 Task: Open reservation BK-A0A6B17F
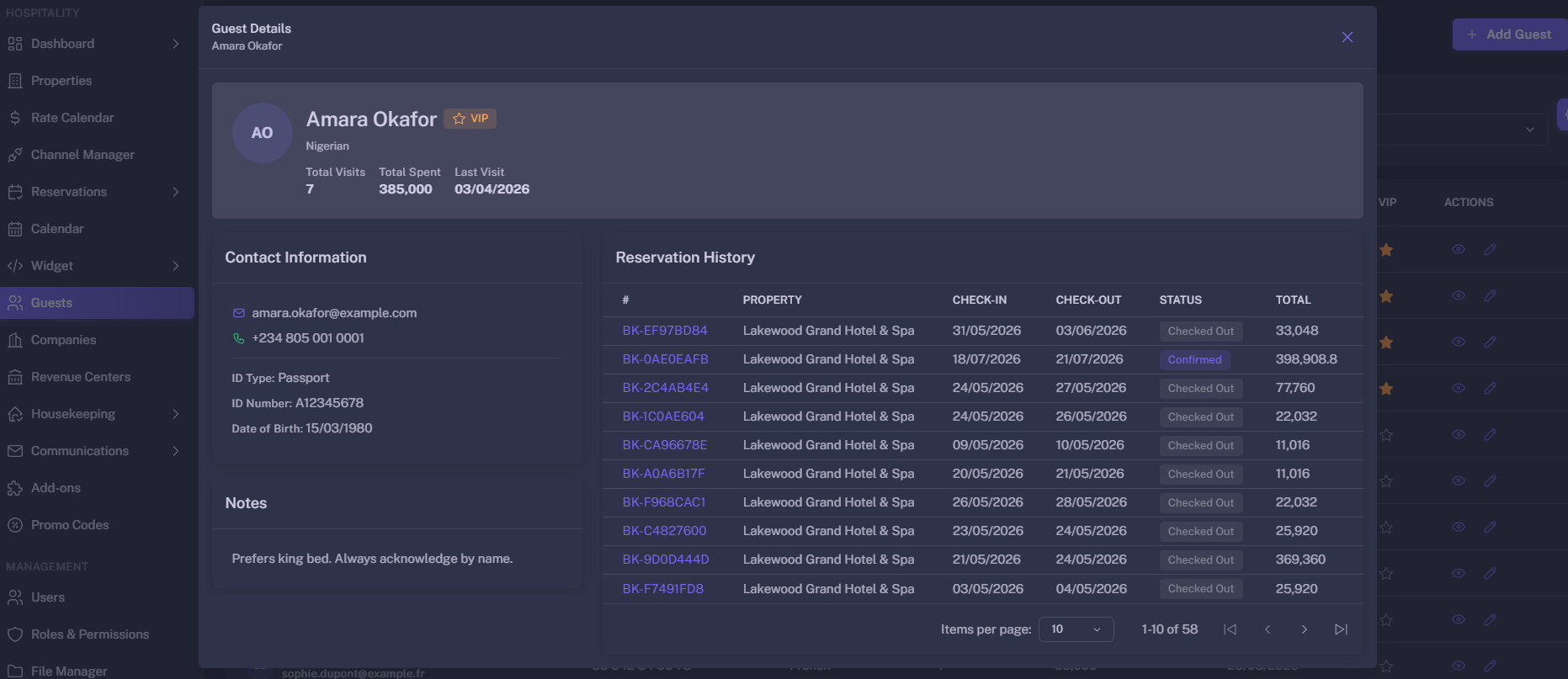pyautogui.click(x=663, y=474)
